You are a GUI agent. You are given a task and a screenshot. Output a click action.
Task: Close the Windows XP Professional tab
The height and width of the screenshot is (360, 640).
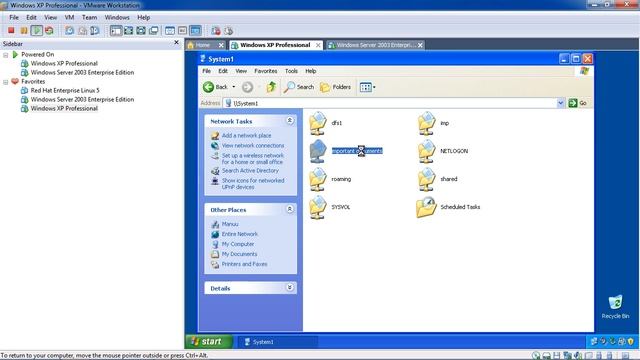[x=318, y=45]
